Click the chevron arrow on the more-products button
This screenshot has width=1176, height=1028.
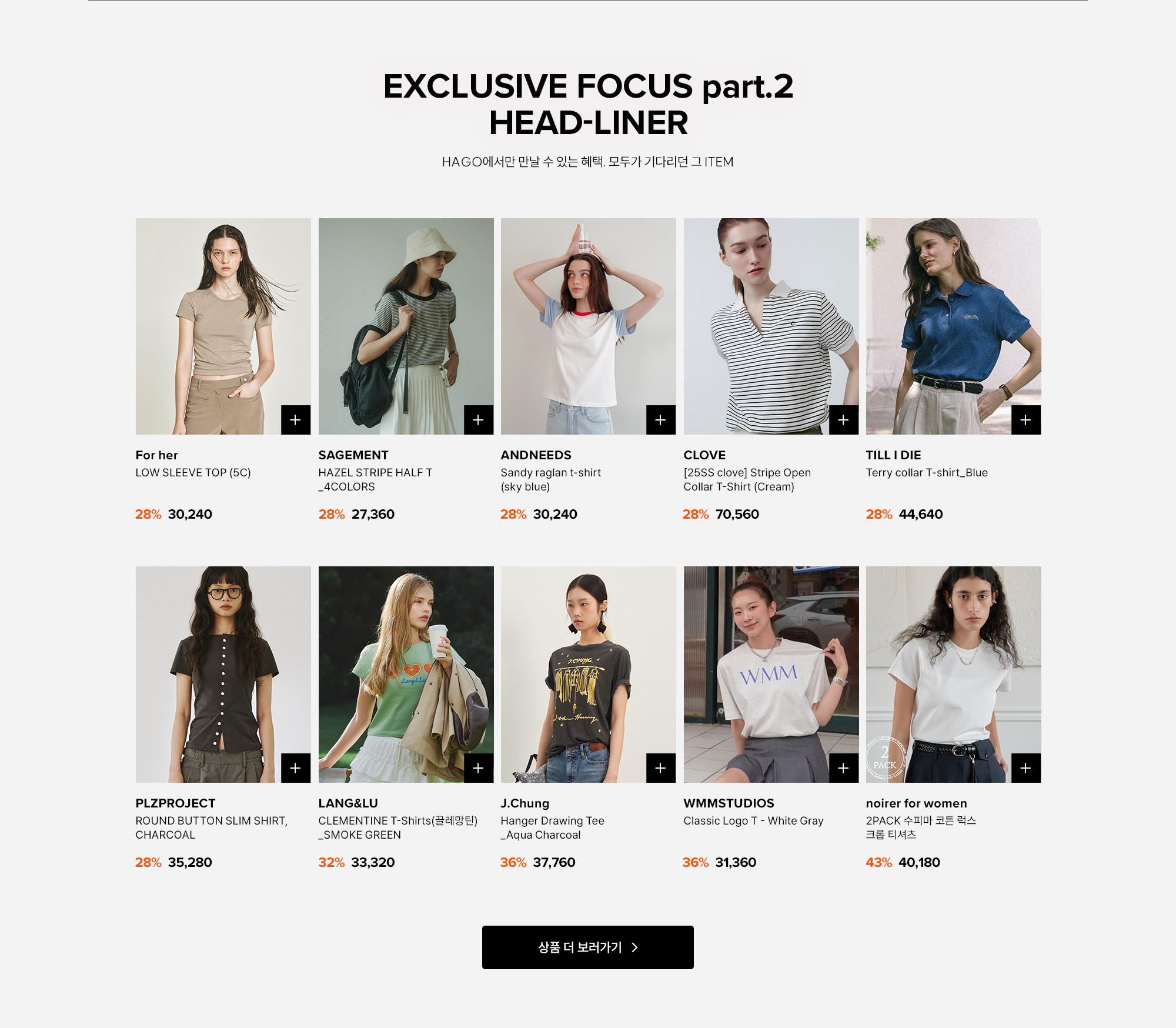634,947
